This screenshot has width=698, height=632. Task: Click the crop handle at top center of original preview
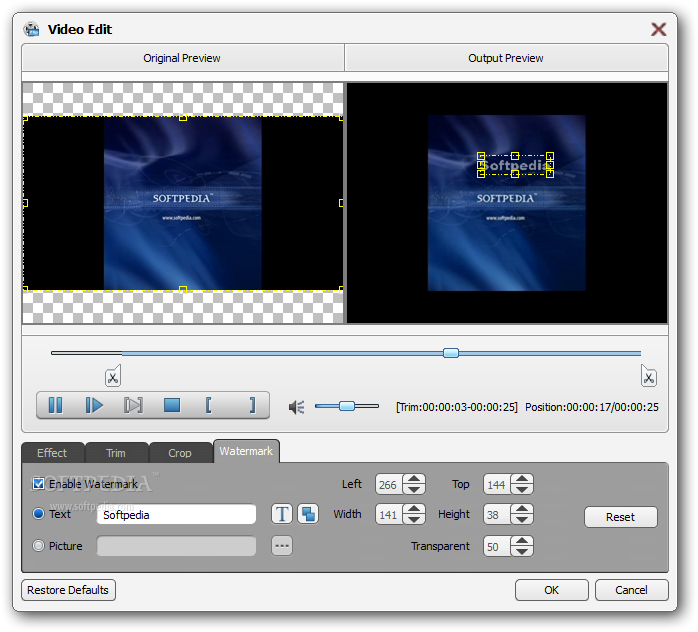pos(183,117)
